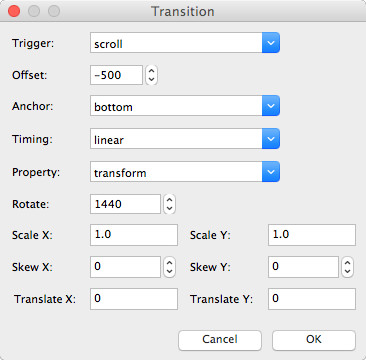
Task: Select the Scale X input field
Action: tap(134, 235)
